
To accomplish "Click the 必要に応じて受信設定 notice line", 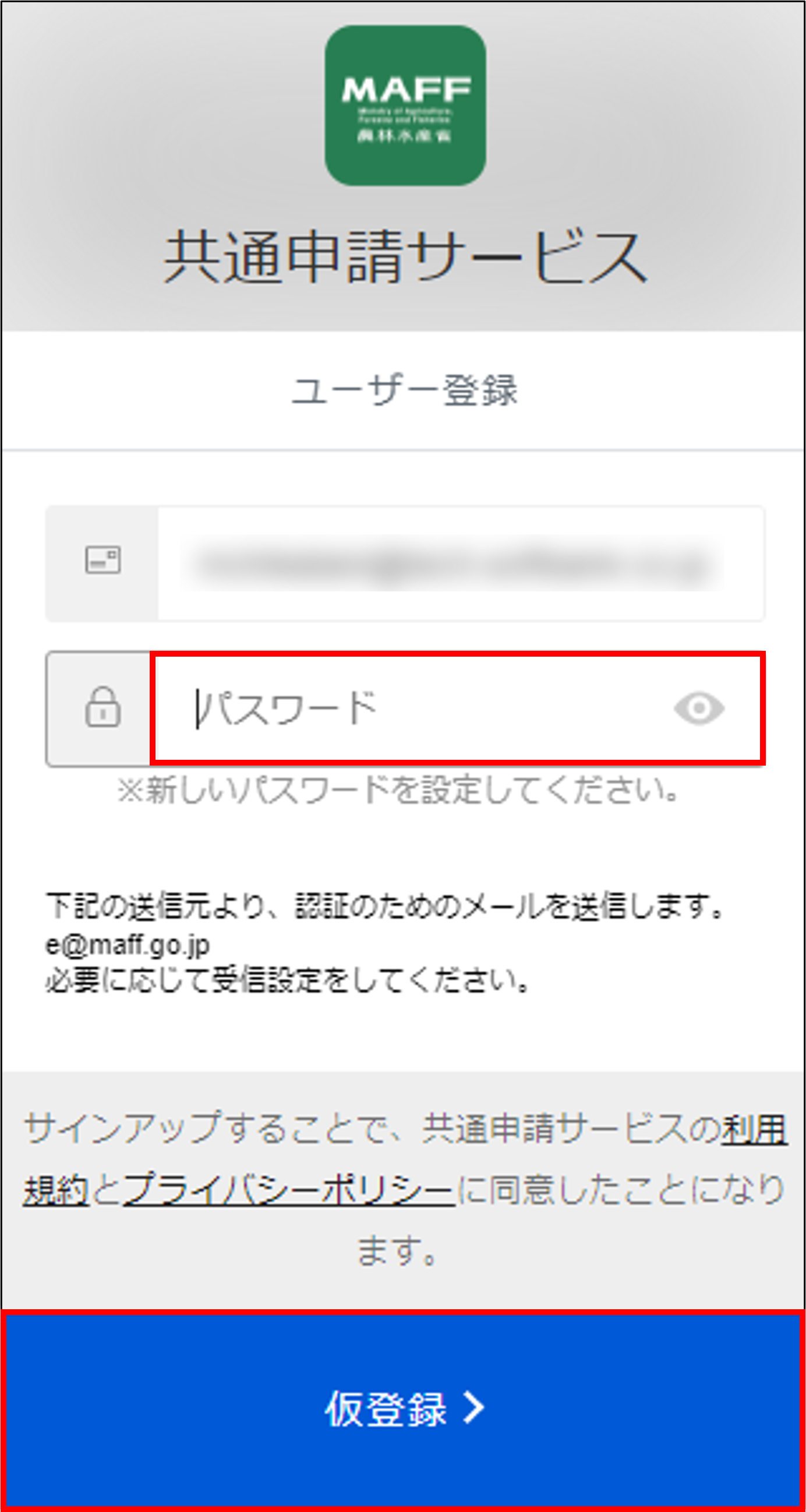I will click(x=288, y=979).
